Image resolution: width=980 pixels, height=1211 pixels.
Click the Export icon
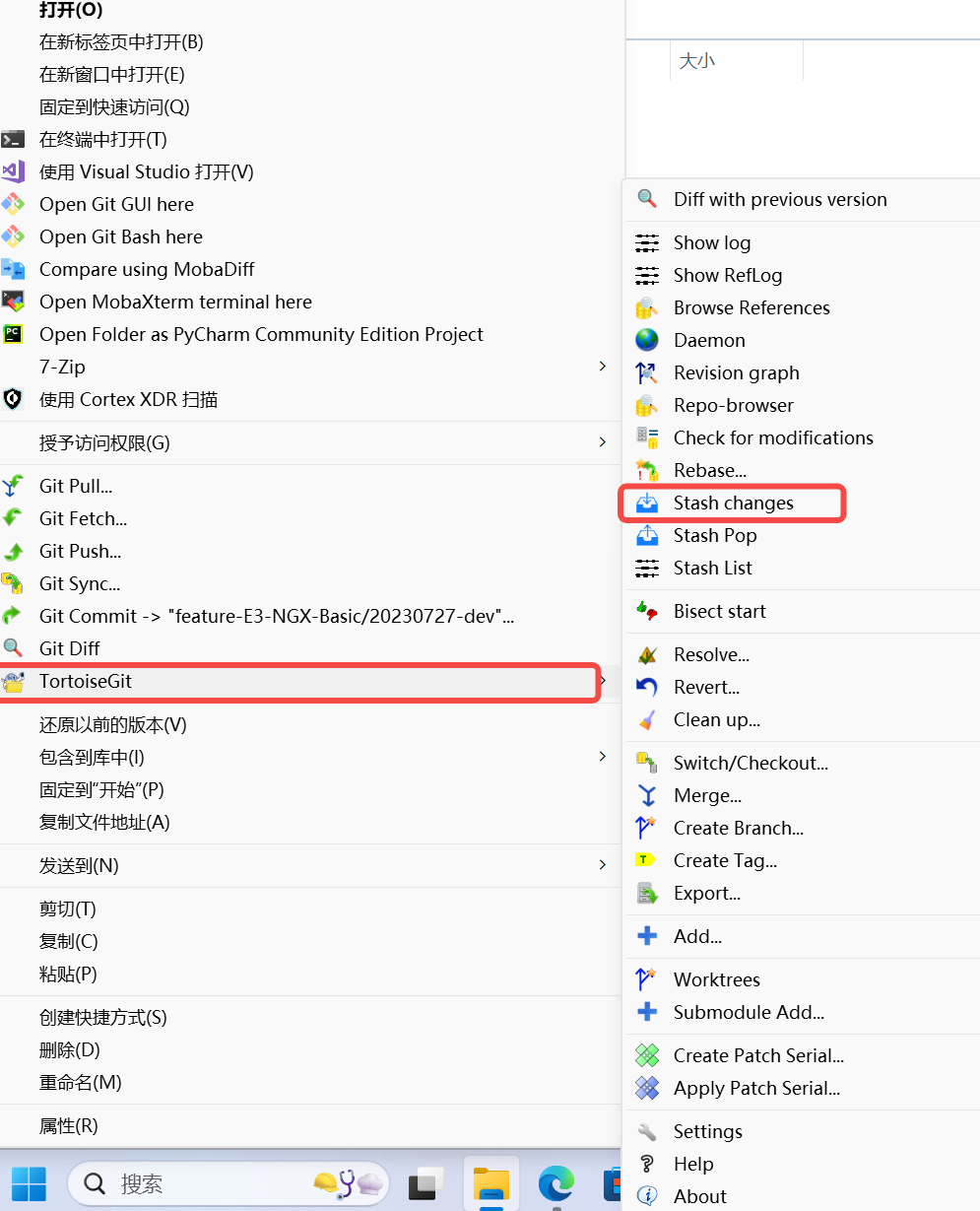coord(647,893)
